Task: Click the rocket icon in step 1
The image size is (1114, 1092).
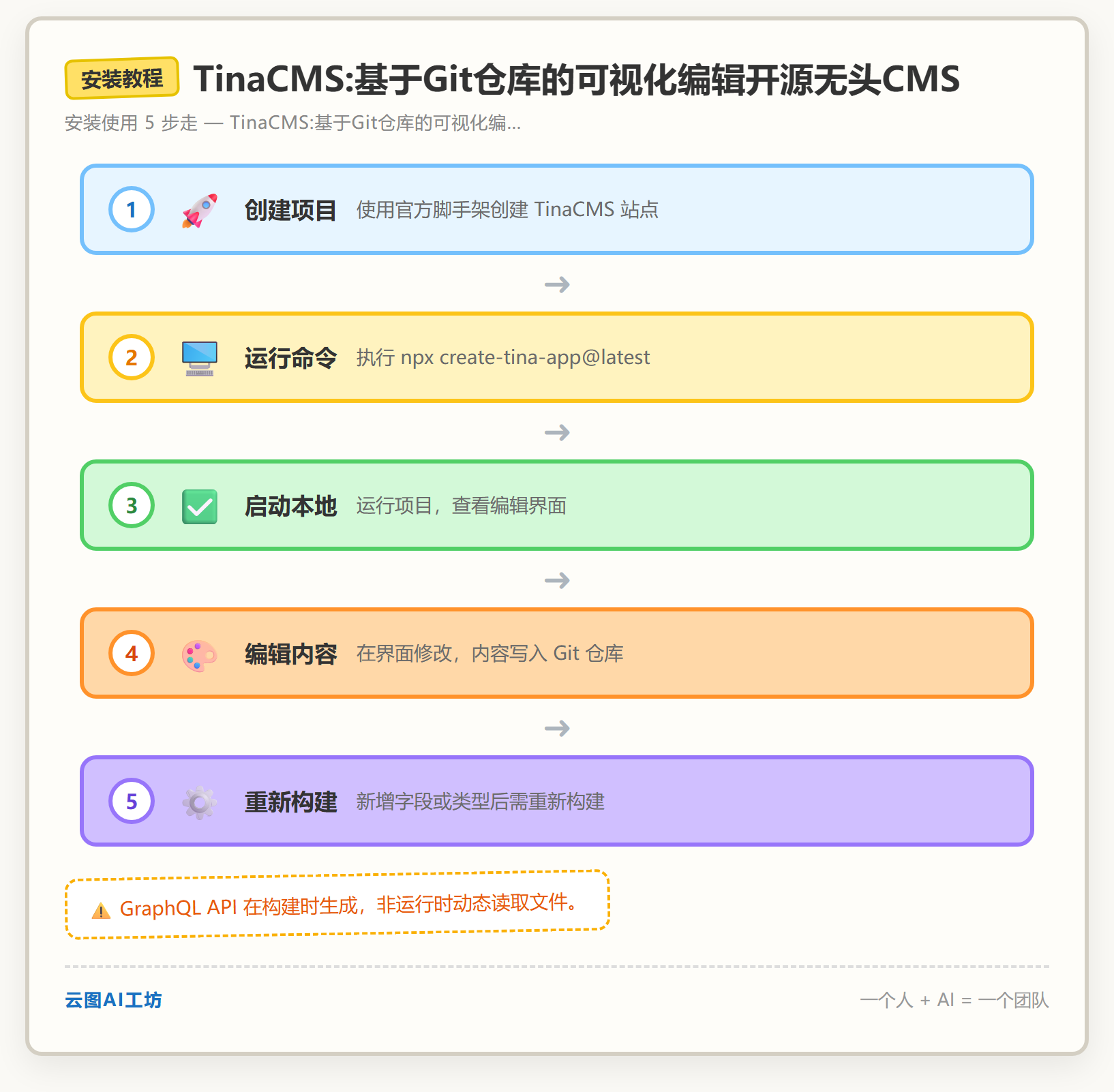Action: [x=200, y=210]
